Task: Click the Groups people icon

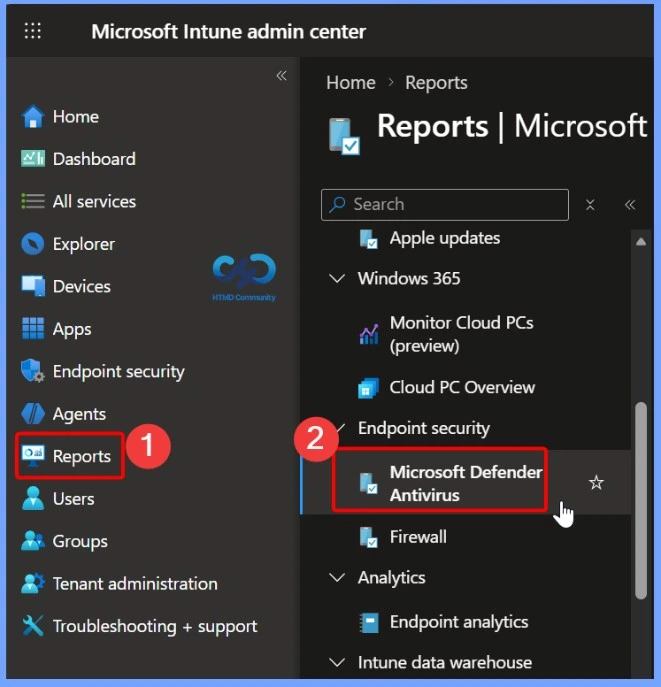Action: [33, 541]
